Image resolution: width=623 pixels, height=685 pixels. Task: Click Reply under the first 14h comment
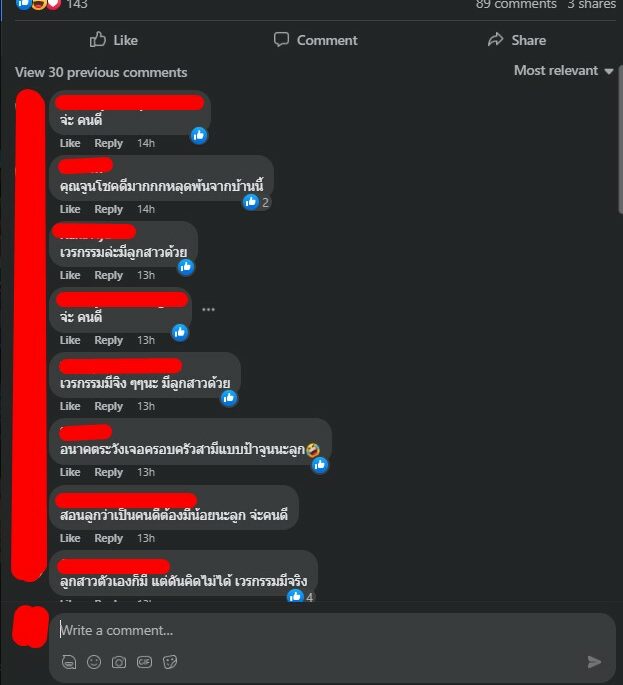coord(108,143)
